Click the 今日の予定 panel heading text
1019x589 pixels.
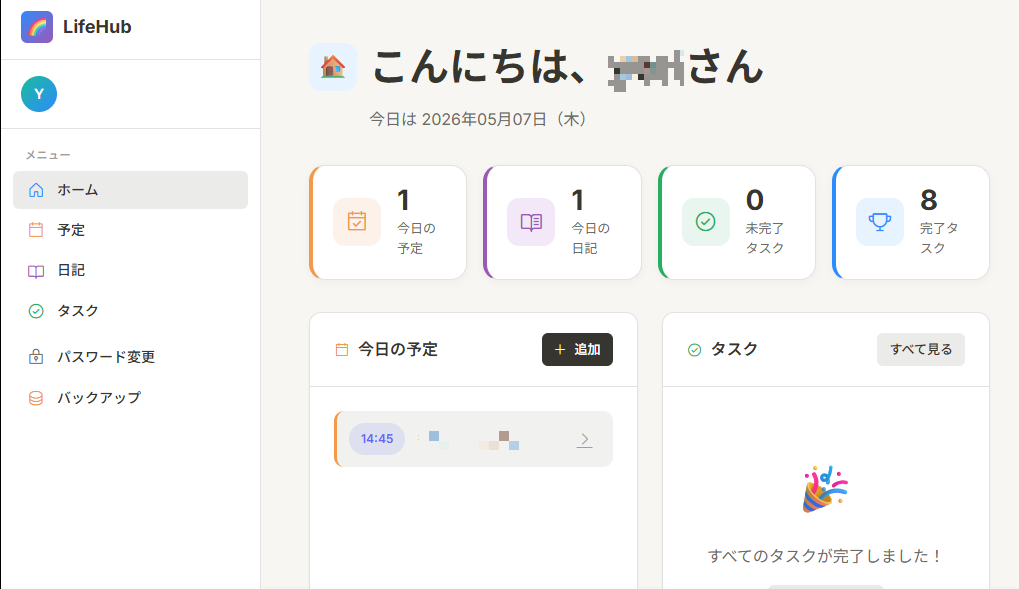click(398, 350)
